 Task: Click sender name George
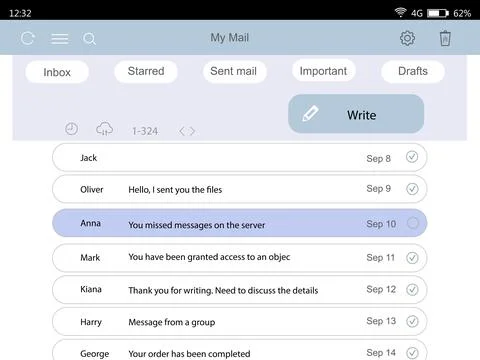[x=94, y=354]
